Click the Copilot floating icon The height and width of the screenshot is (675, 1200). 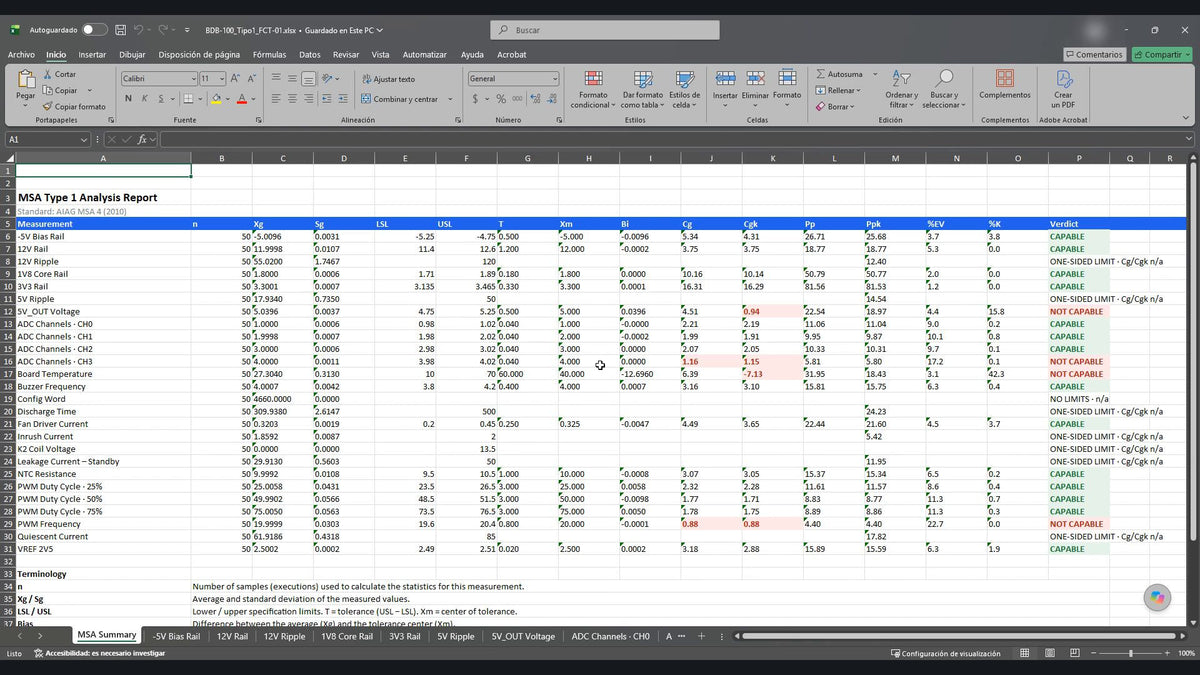pos(1157,597)
